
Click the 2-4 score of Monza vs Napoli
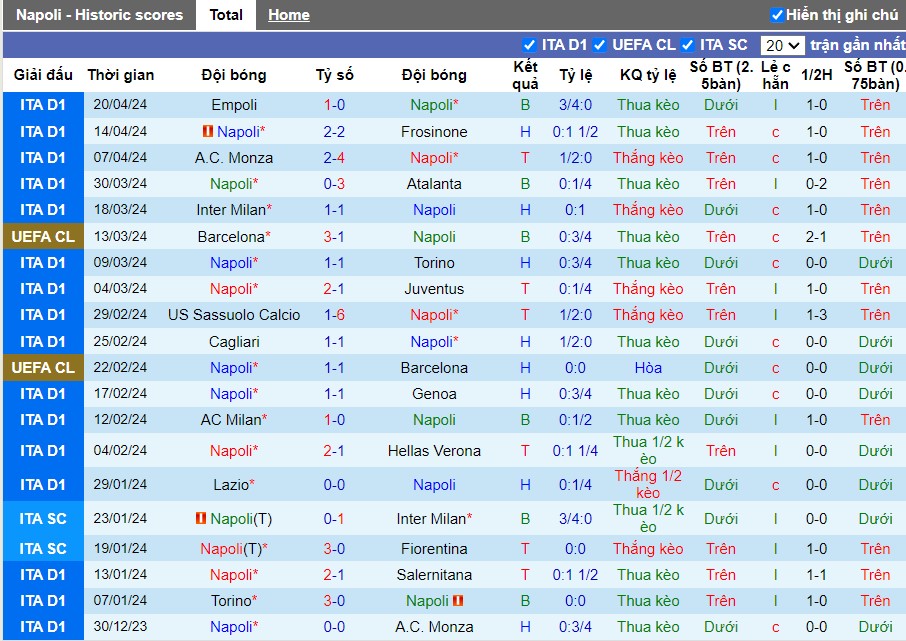click(334, 158)
